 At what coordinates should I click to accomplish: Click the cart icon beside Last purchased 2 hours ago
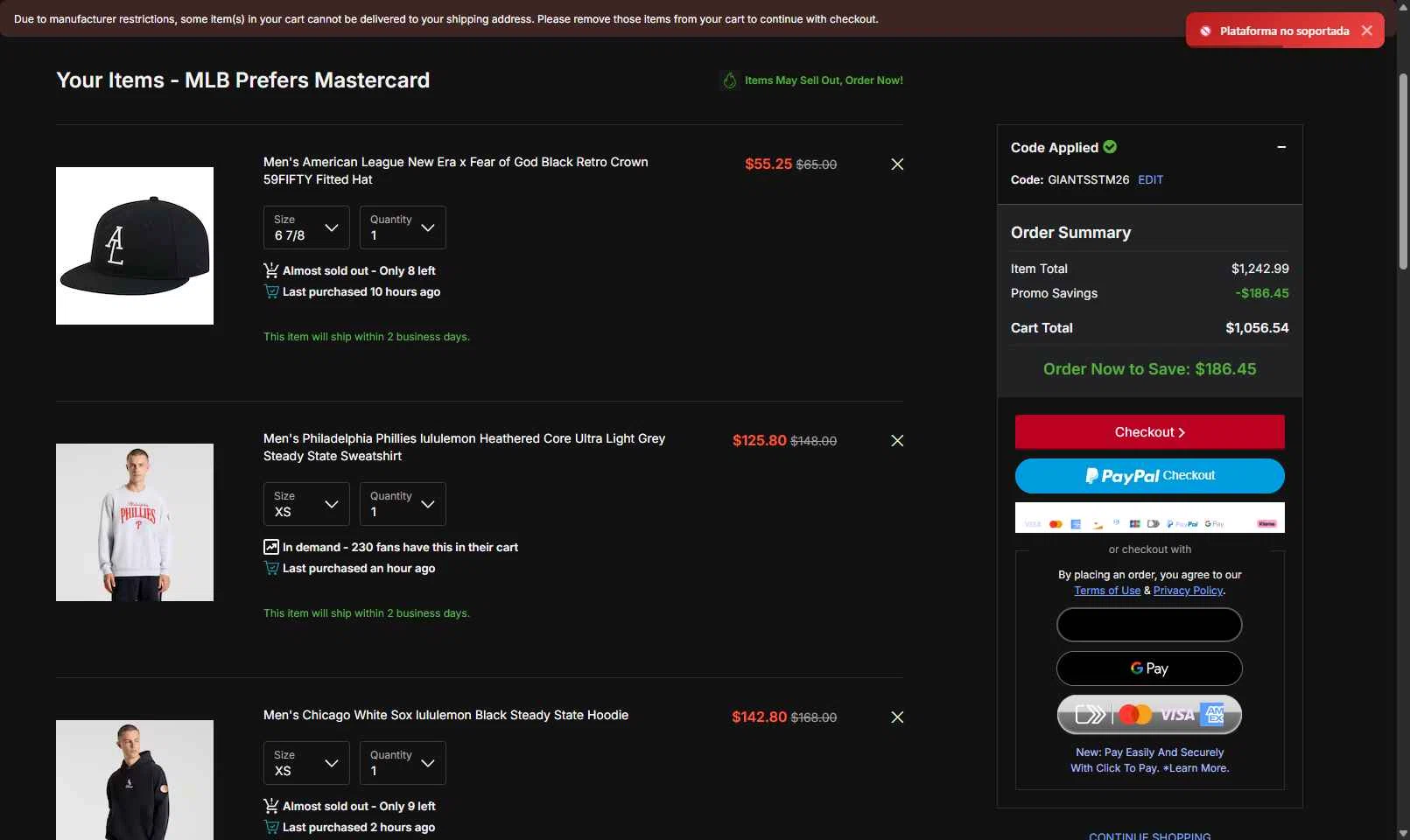(x=271, y=827)
